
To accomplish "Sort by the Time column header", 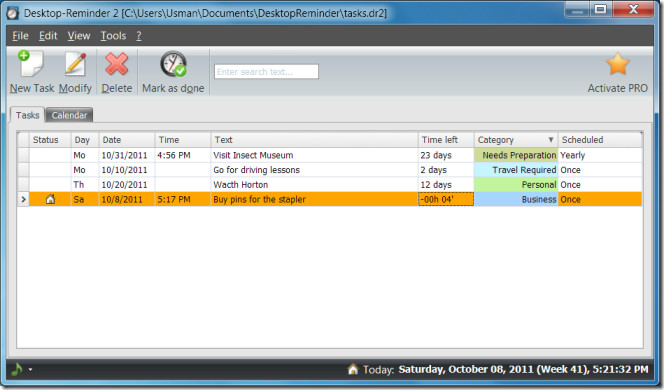I will click(183, 140).
